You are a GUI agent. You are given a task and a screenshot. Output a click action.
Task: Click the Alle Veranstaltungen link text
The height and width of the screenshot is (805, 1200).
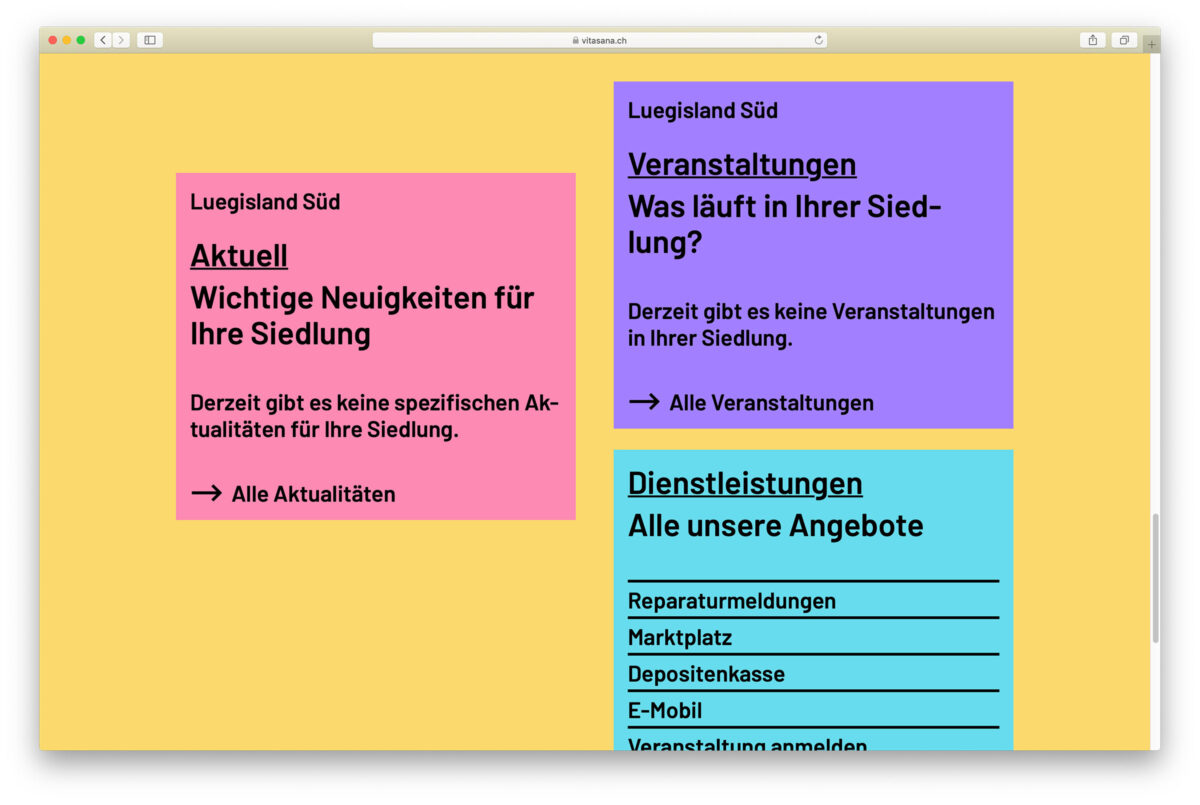click(x=771, y=403)
